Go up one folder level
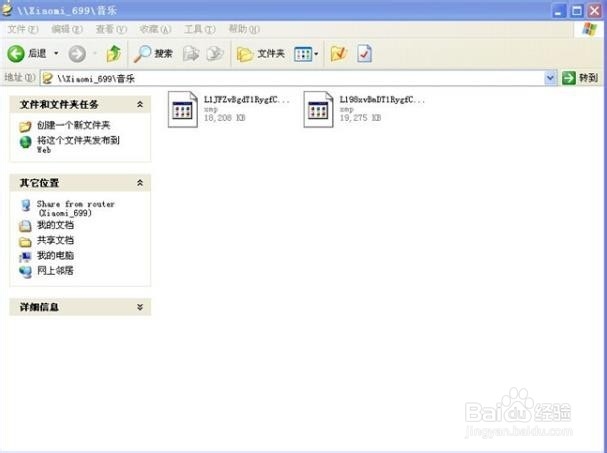 tap(113, 53)
